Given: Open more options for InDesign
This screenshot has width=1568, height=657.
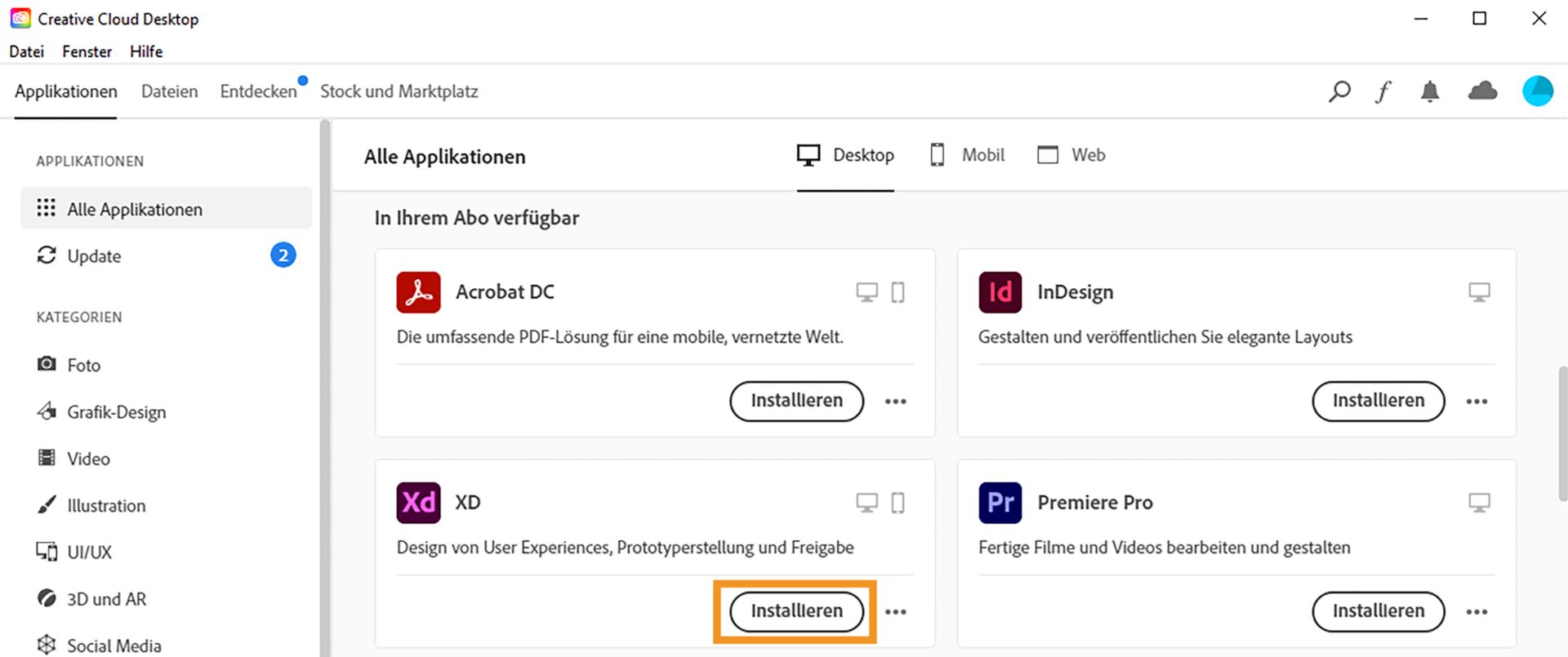Looking at the screenshot, I should tap(1477, 402).
